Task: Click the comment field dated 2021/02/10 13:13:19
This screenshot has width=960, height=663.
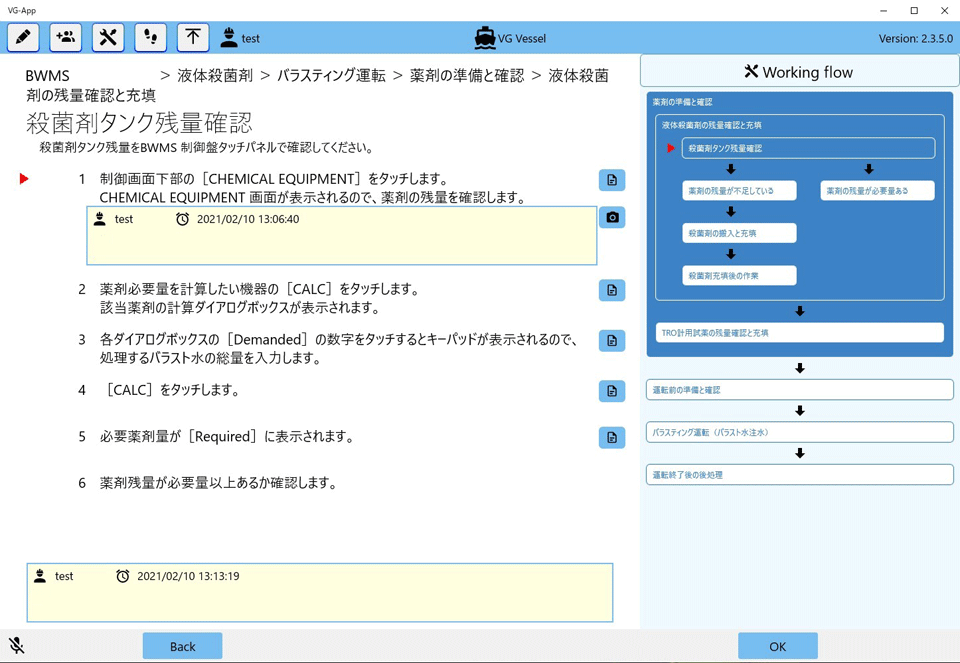Action: [320, 592]
